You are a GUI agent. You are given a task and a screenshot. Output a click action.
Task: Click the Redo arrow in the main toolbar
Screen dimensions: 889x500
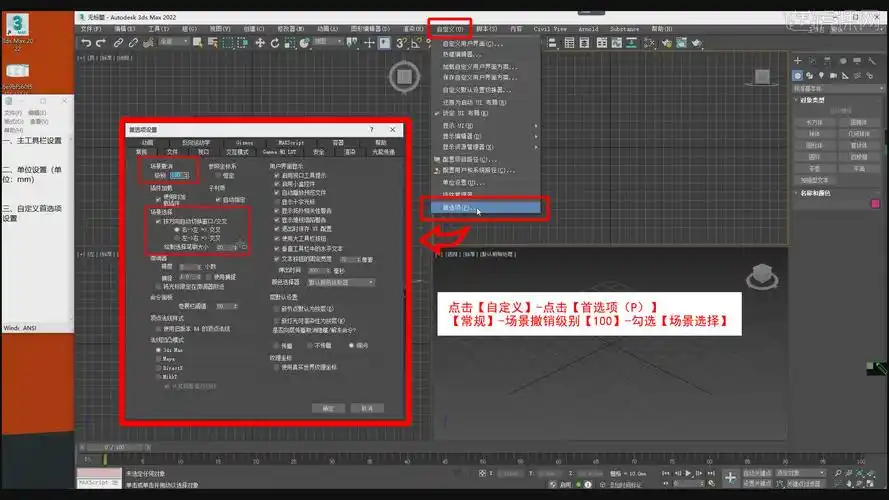pyautogui.click(x=101, y=43)
